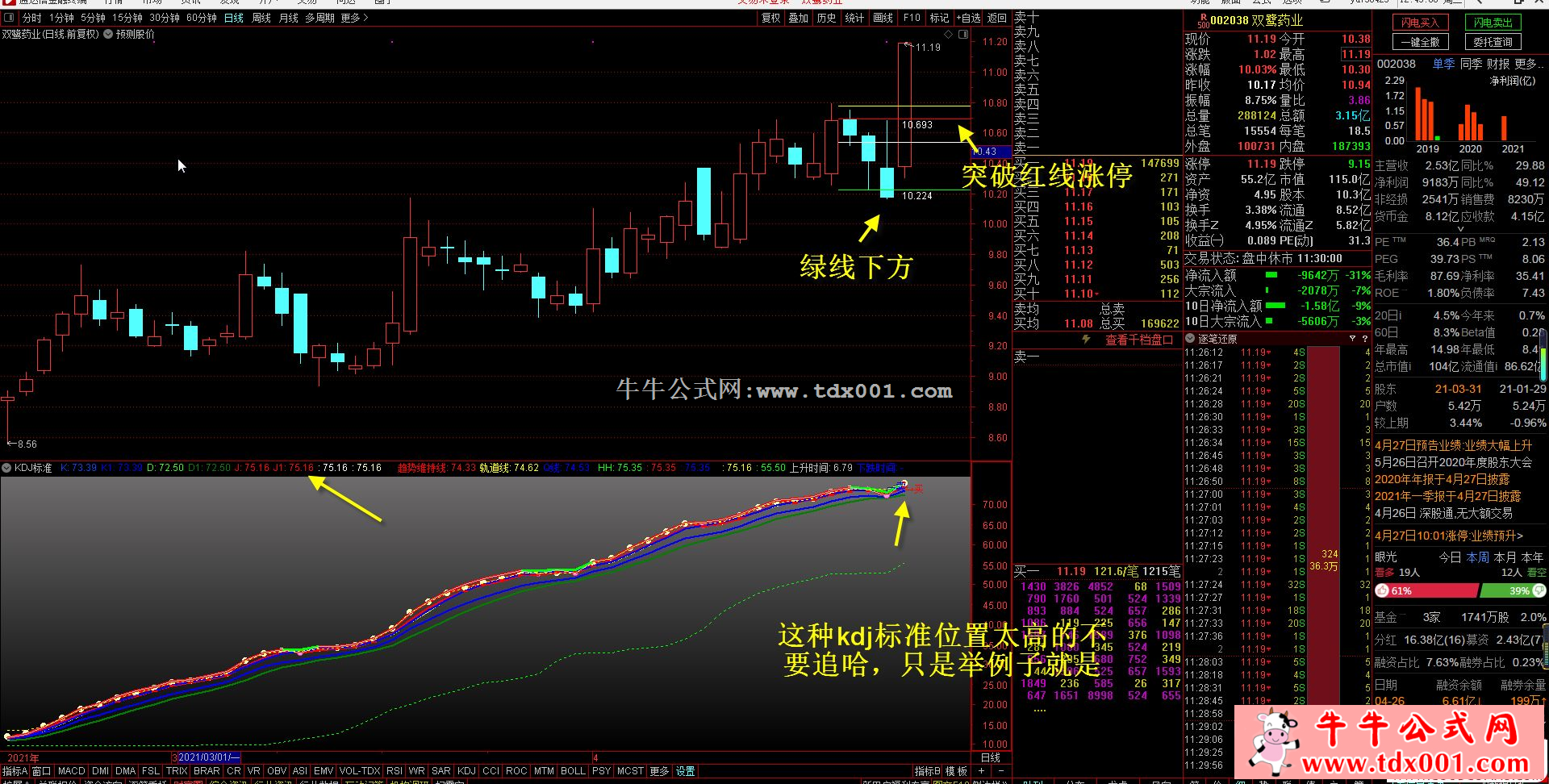The width and height of the screenshot is (1549, 784).
Task: Select 本月 in 眼光 section
Action: click(1505, 557)
